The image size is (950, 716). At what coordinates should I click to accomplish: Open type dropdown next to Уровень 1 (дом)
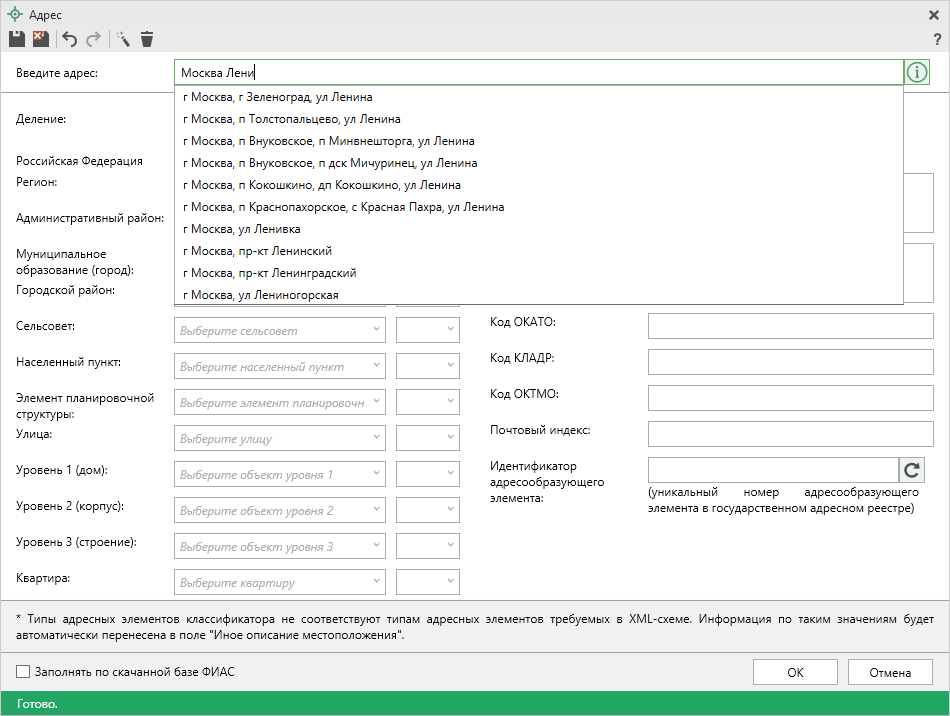click(x=428, y=474)
